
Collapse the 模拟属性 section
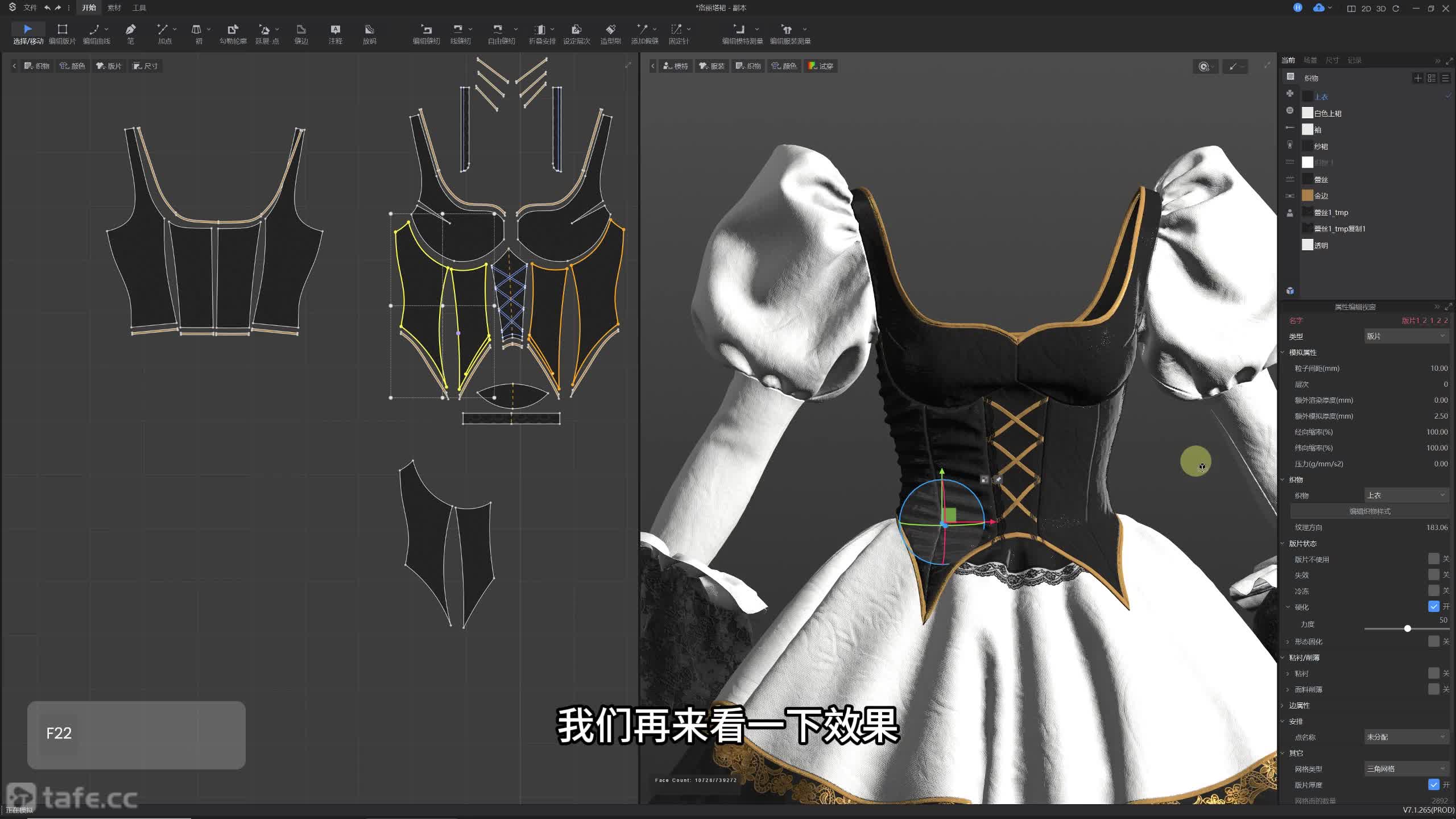1283,353
